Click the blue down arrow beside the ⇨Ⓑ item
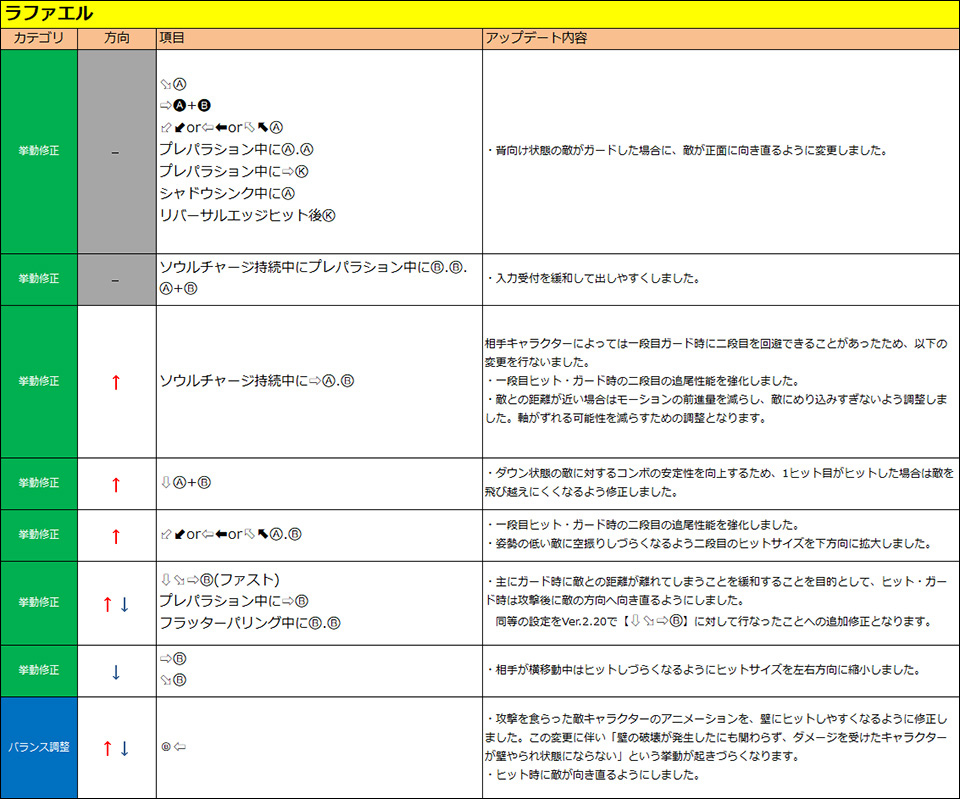Image resolution: width=960 pixels, height=799 pixels. pyautogui.click(x=116, y=671)
